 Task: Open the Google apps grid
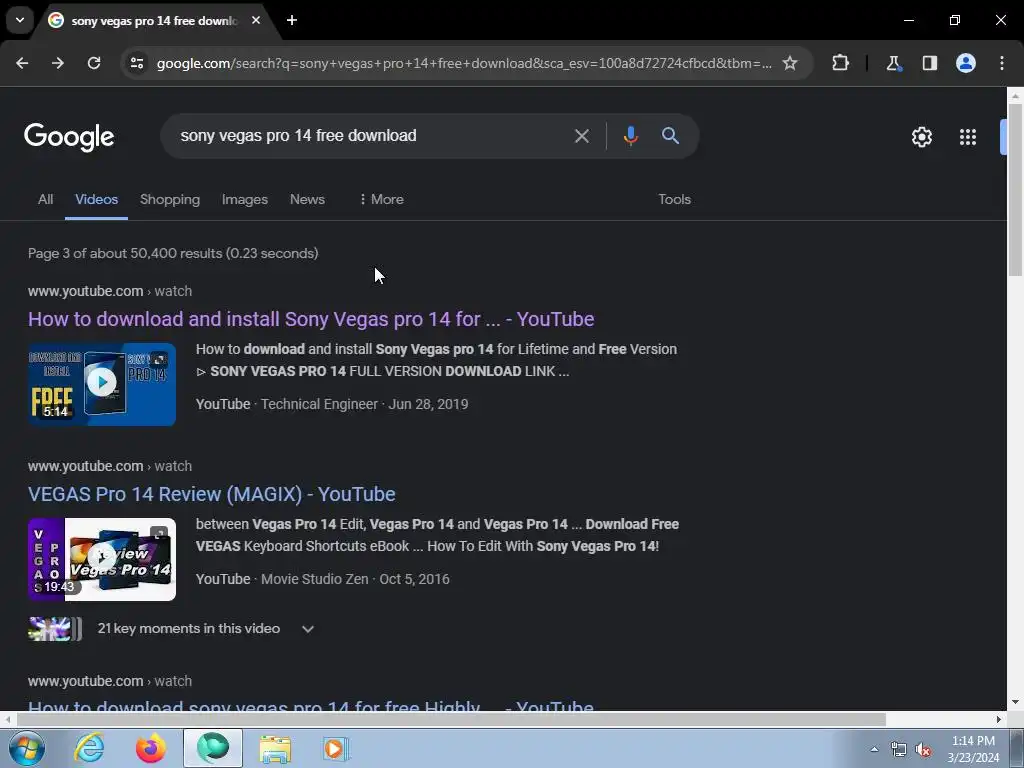(968, 136)
